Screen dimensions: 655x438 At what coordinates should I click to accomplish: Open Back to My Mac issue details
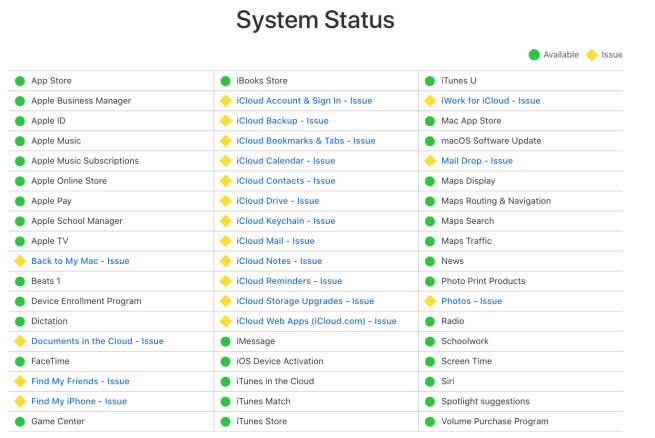[x=80, y=261]
